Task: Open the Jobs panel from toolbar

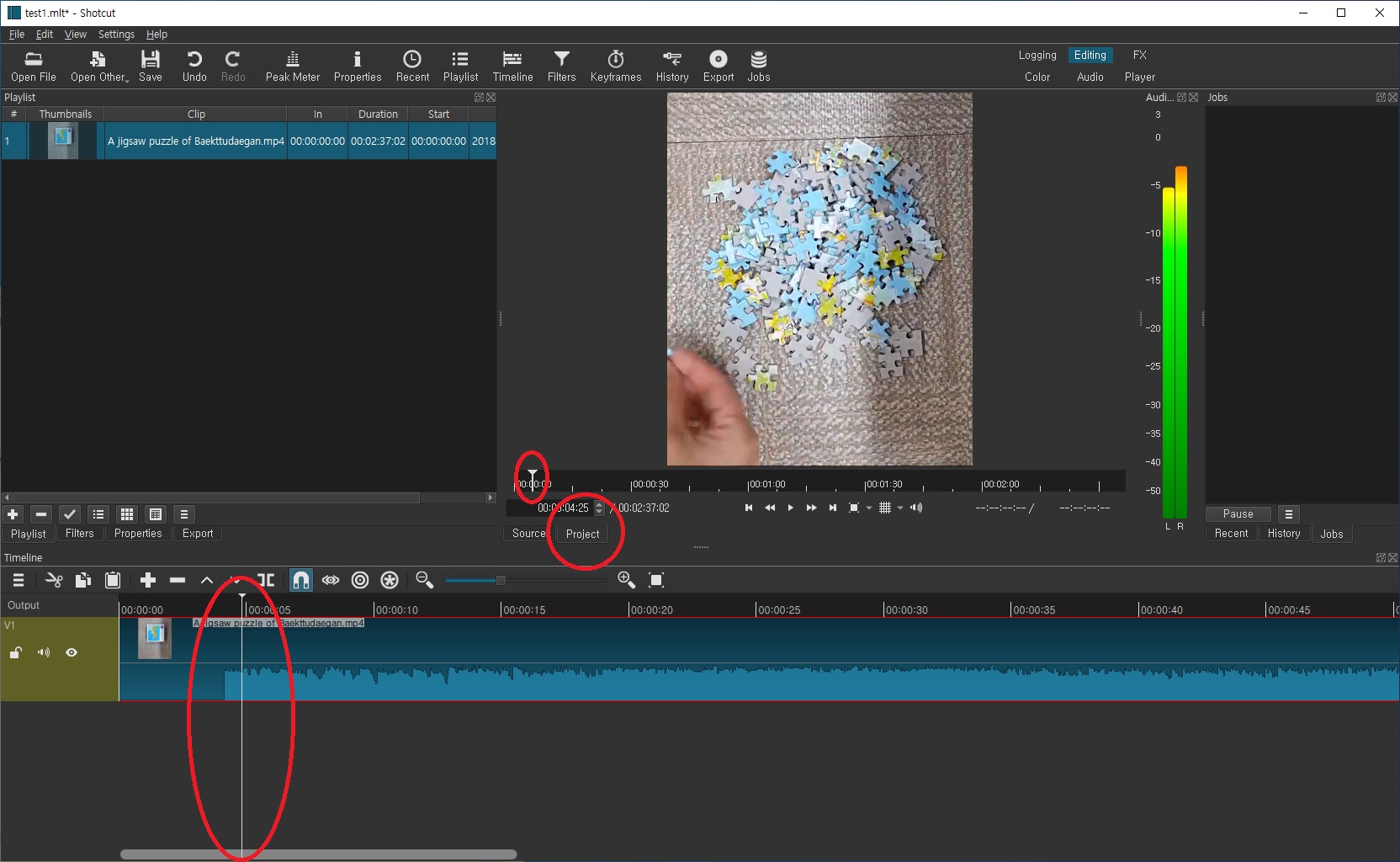Action: click(x=759, y=67)
